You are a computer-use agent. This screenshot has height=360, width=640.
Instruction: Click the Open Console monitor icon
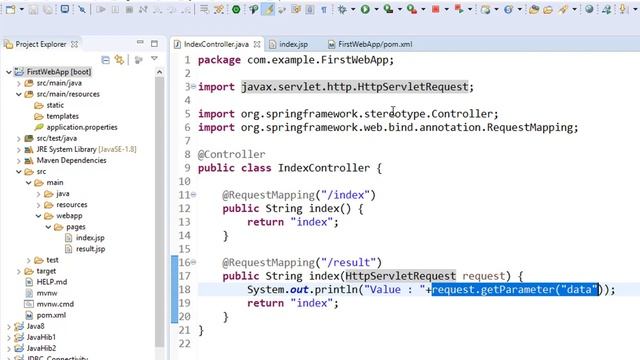click(65, 9)
